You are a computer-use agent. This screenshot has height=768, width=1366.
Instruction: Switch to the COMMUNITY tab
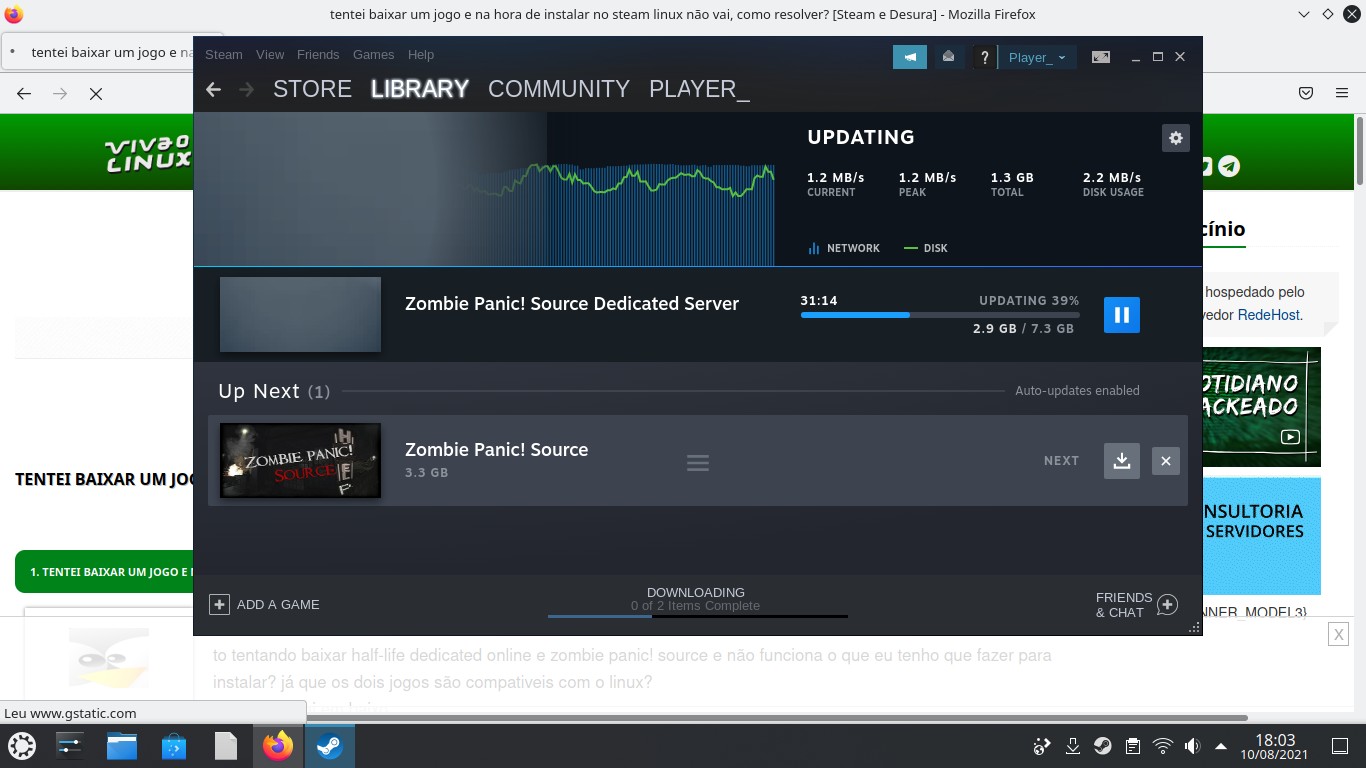(x=559, y=89)
